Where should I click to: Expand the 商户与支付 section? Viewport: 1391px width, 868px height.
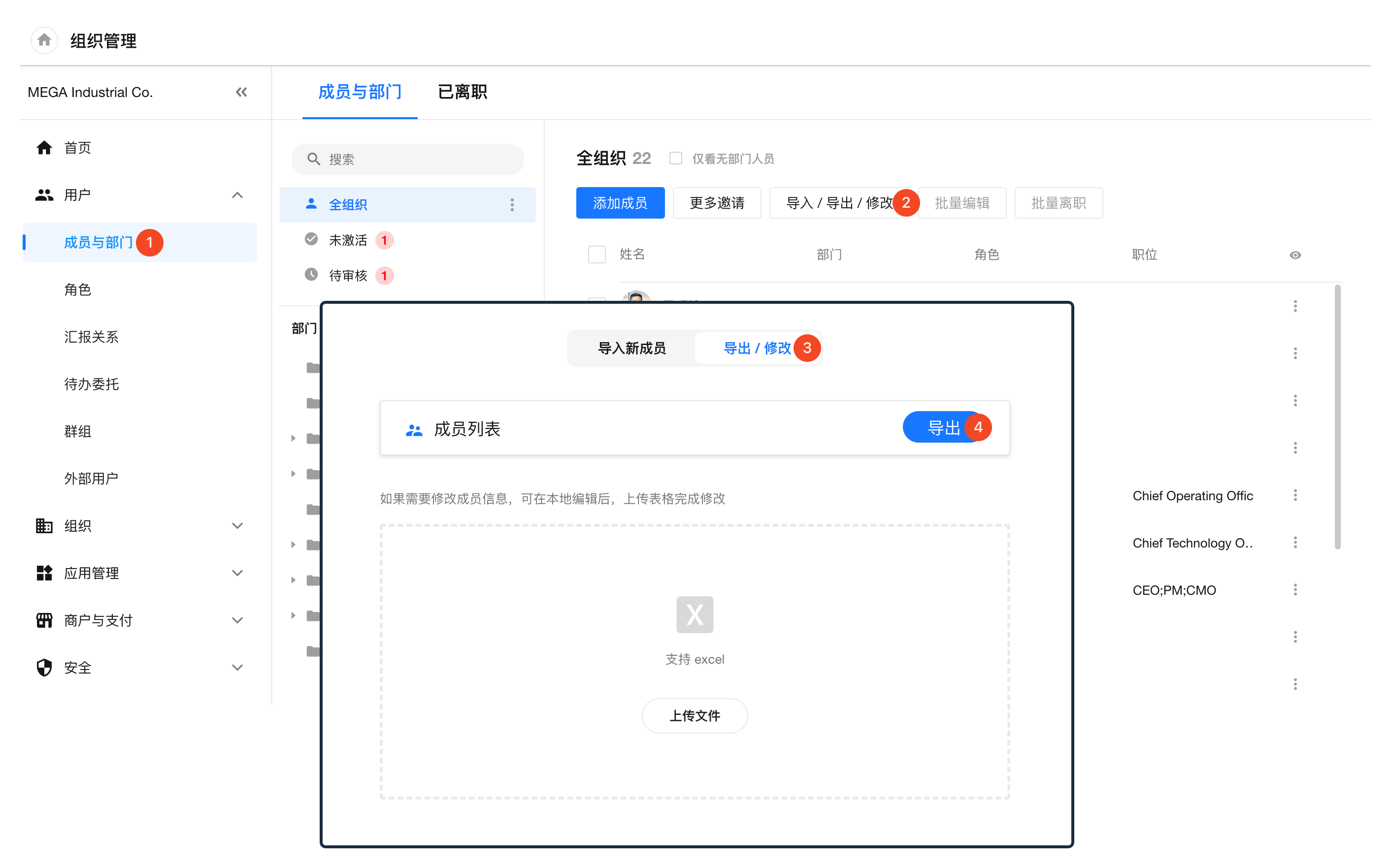point(237,620)
